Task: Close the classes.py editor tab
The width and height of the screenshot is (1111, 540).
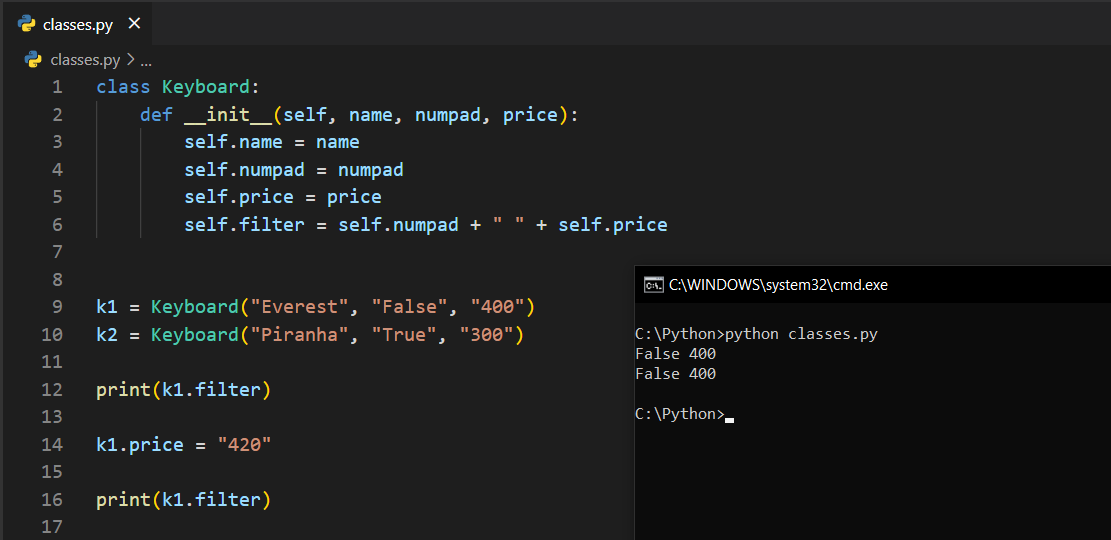Action: pyautogui.click(x=135, y=24)
